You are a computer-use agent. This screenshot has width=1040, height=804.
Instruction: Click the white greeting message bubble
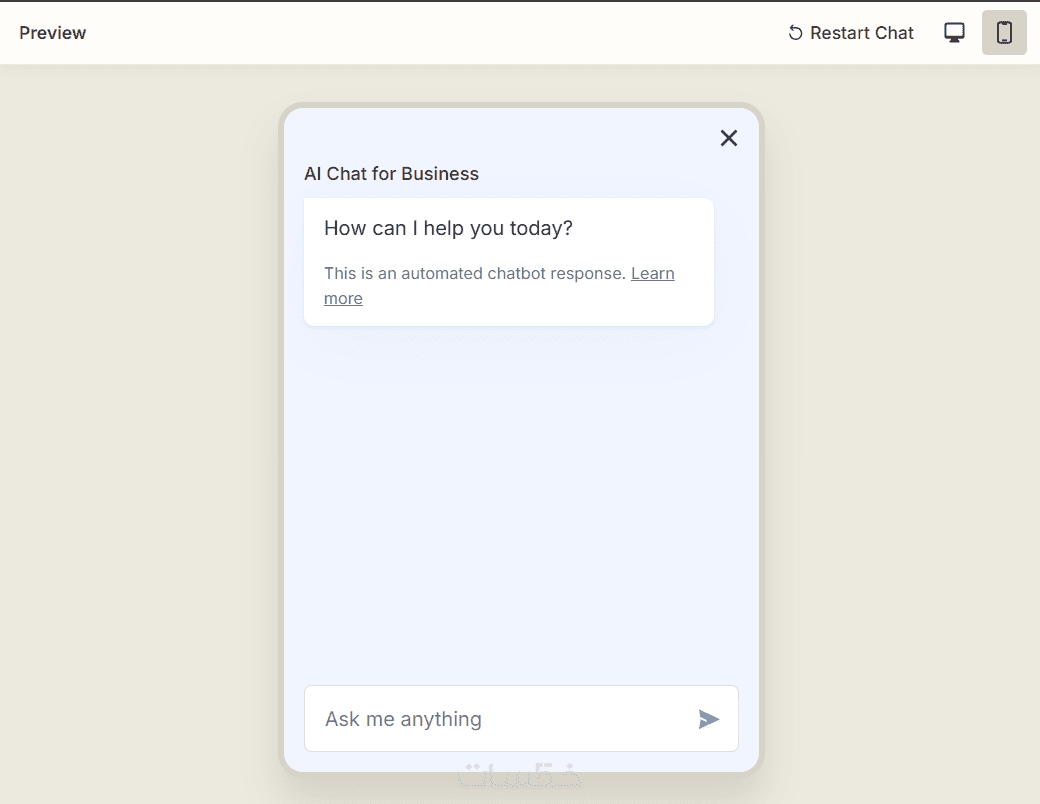[600, 305]
